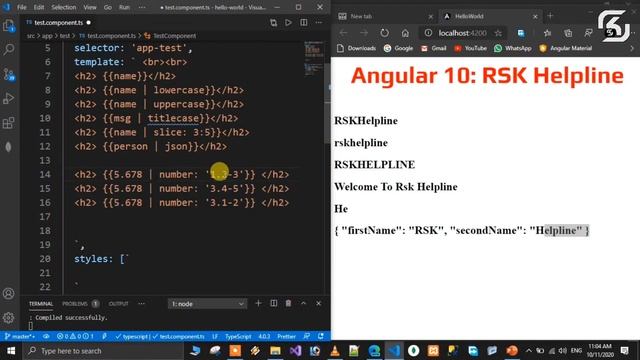Open the View menu

click(90, 7)
